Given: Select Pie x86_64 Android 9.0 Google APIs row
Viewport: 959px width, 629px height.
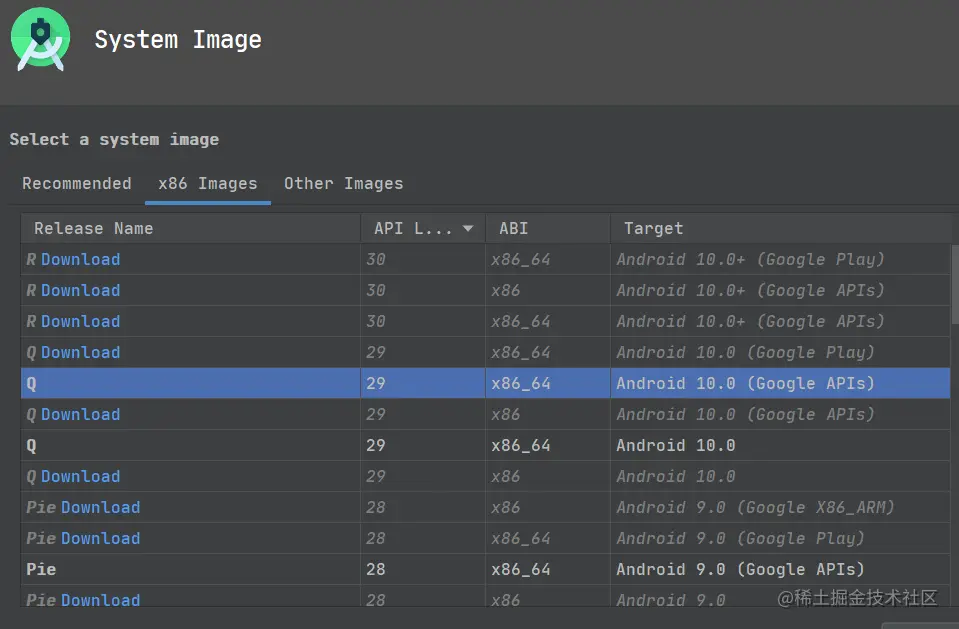Looking at the screenshot, I should pyautogui.click(x=400, y=570).
